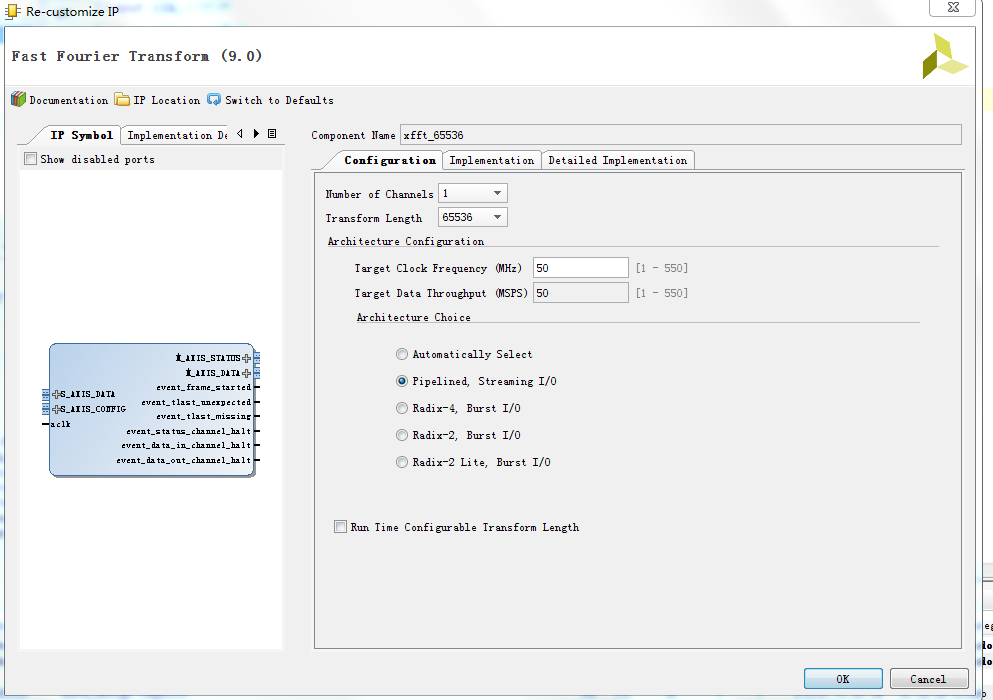The height and width of the screenshot is (700, 993).
Task: Expand S_AXIS_CONFIG port plus icon
Action: tap(56, 409)
